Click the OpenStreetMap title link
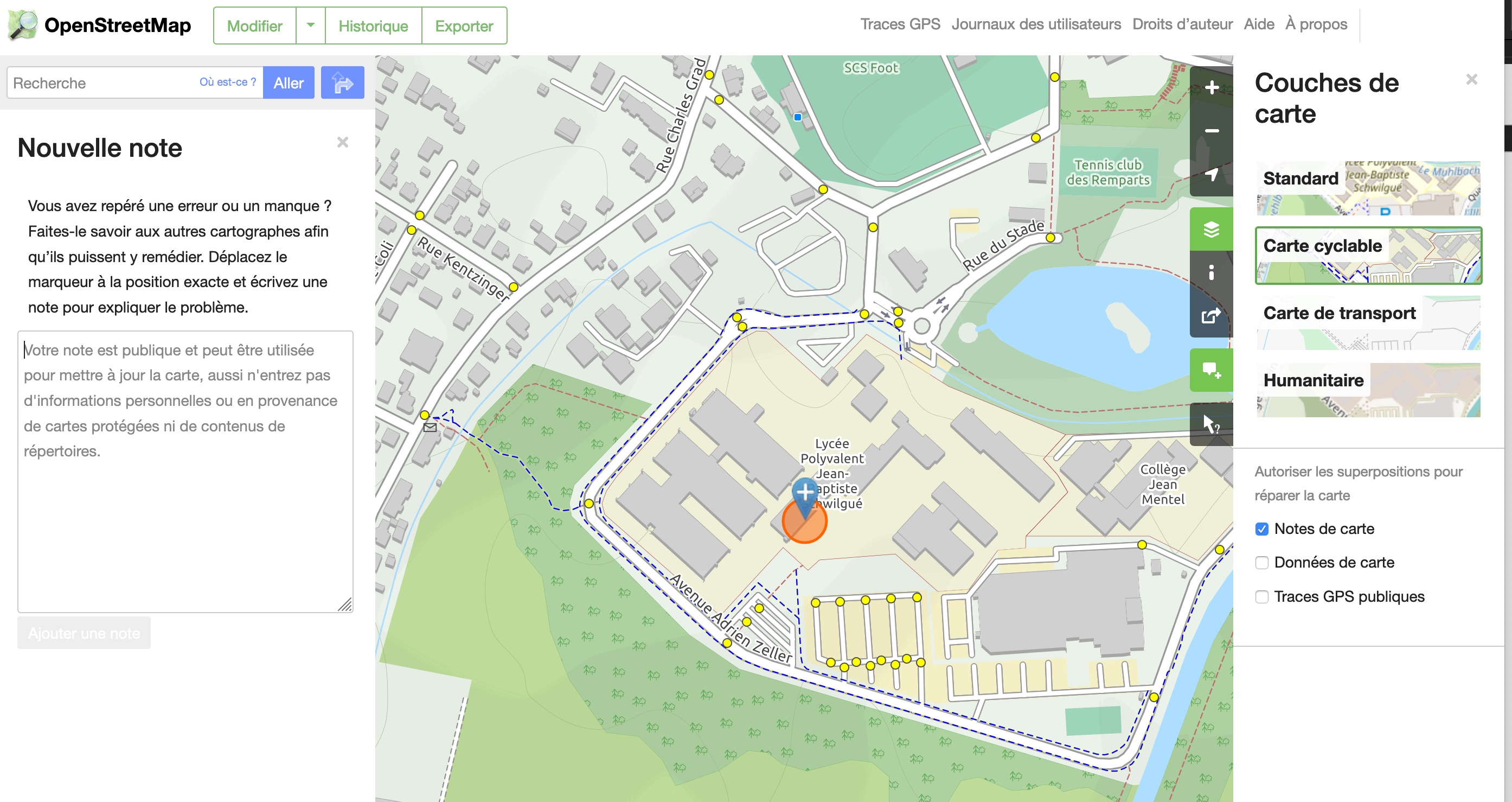 117,26
